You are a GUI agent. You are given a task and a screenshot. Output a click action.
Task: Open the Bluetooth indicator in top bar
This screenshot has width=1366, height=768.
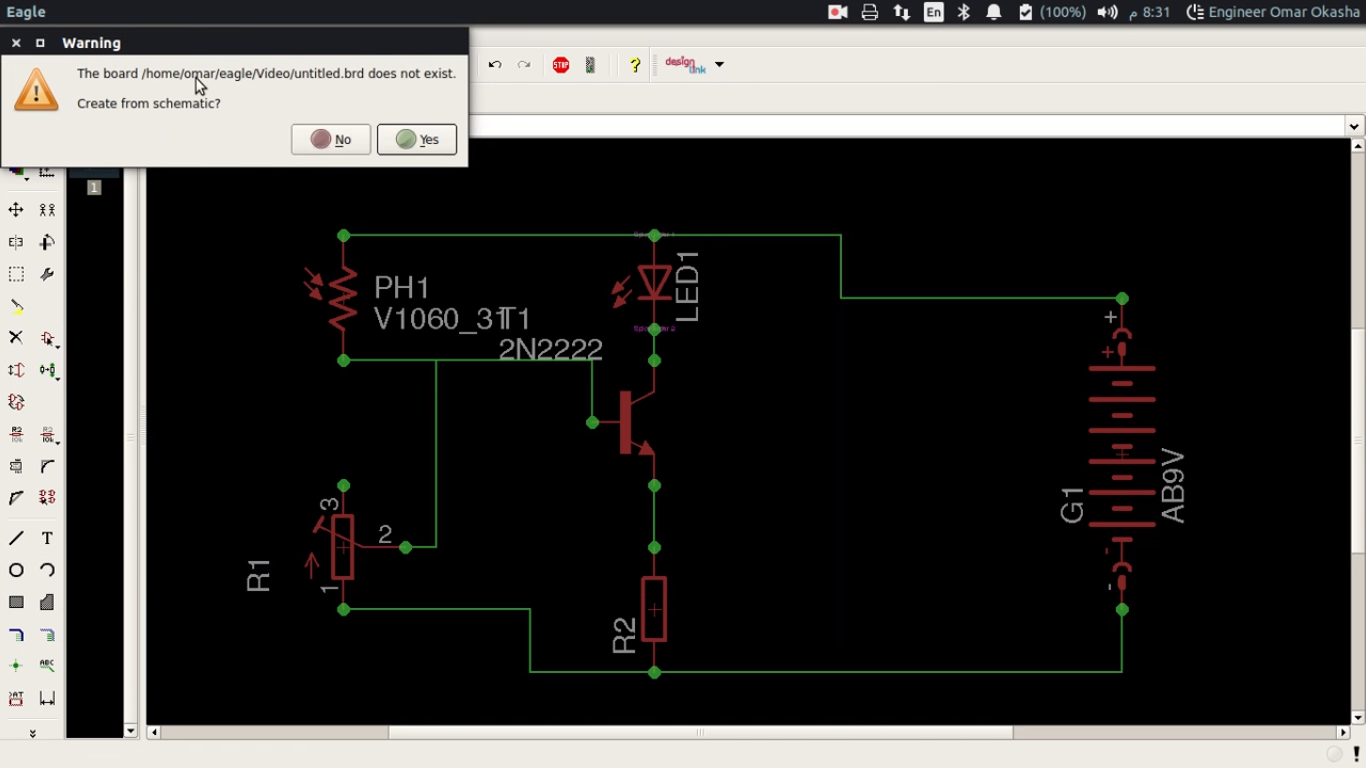tap(964, 12)
